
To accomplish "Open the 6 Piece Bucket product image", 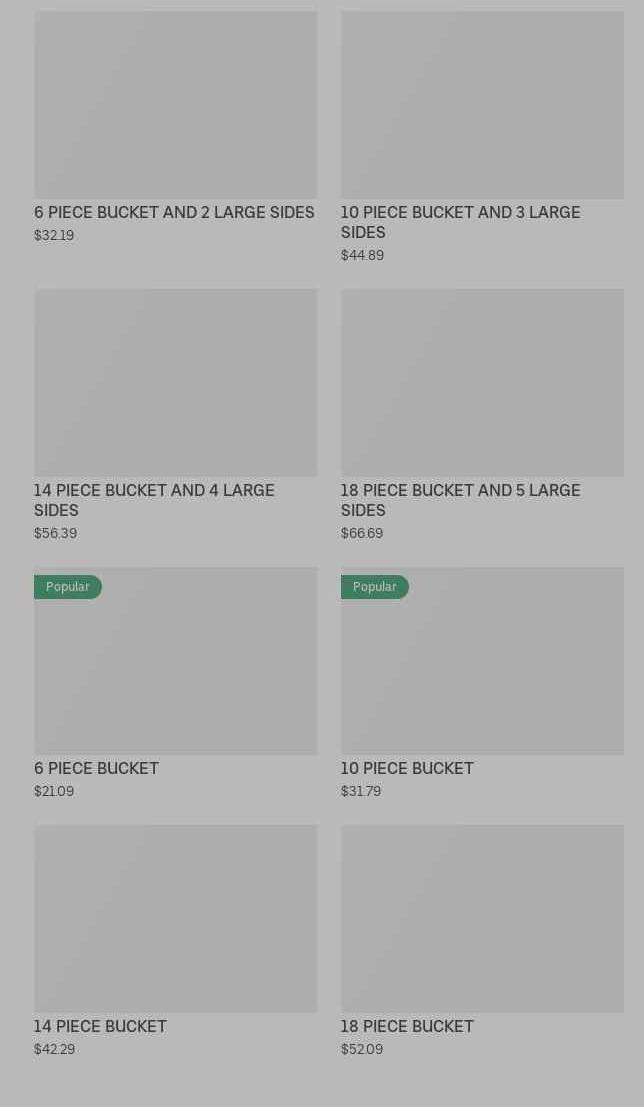I will 175,670.
